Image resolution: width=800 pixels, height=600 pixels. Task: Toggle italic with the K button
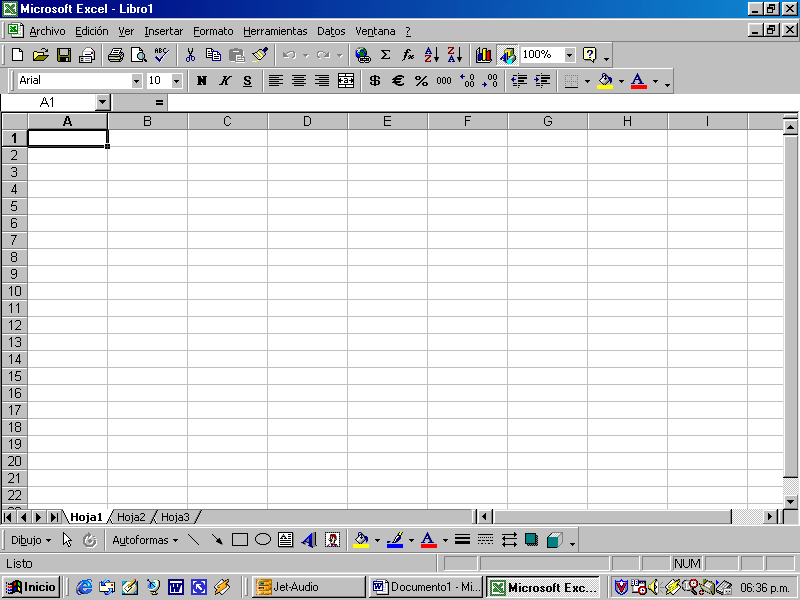(x=224, y=80)
